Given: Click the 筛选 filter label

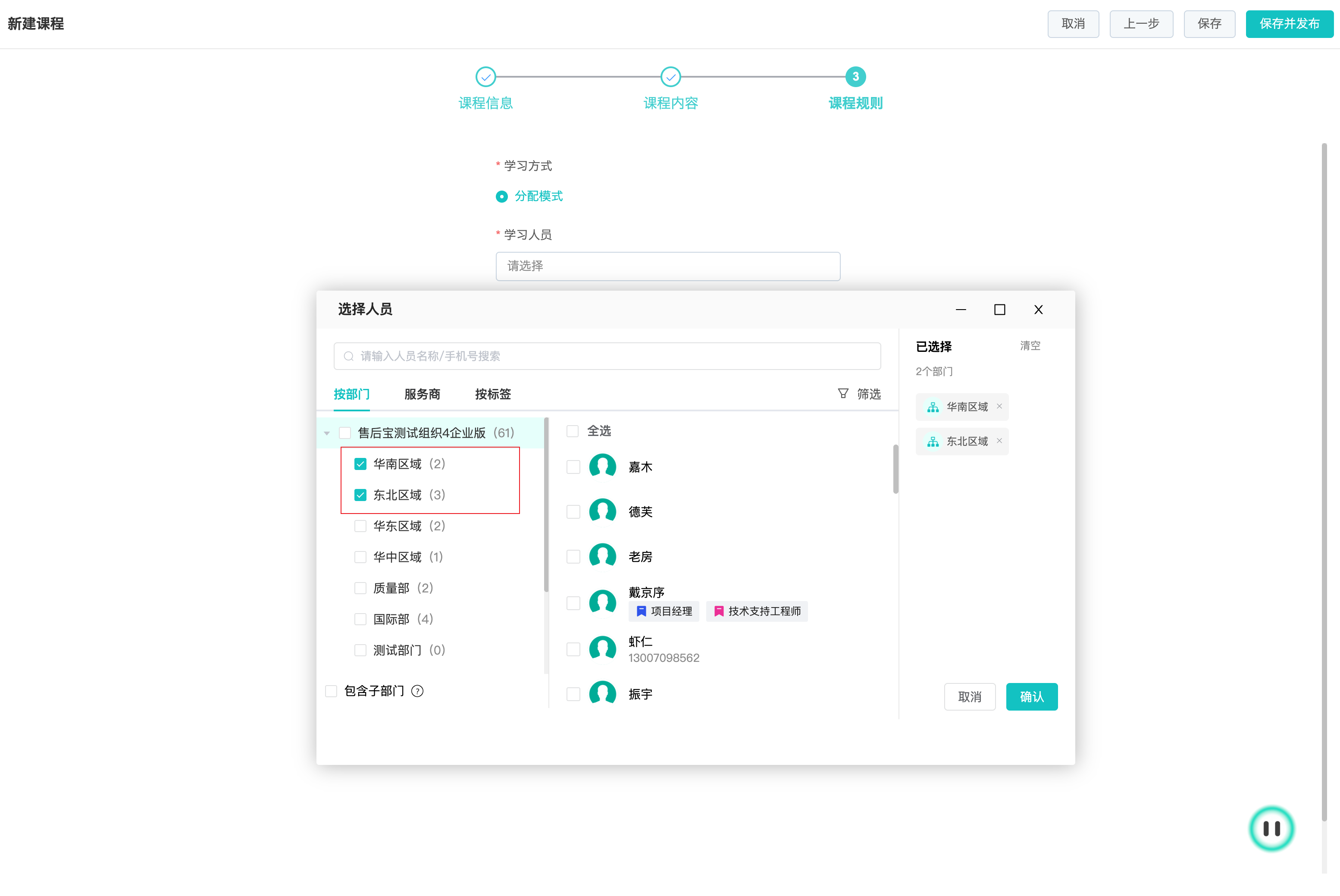Looking at the screenshot, I should point(869,394).
